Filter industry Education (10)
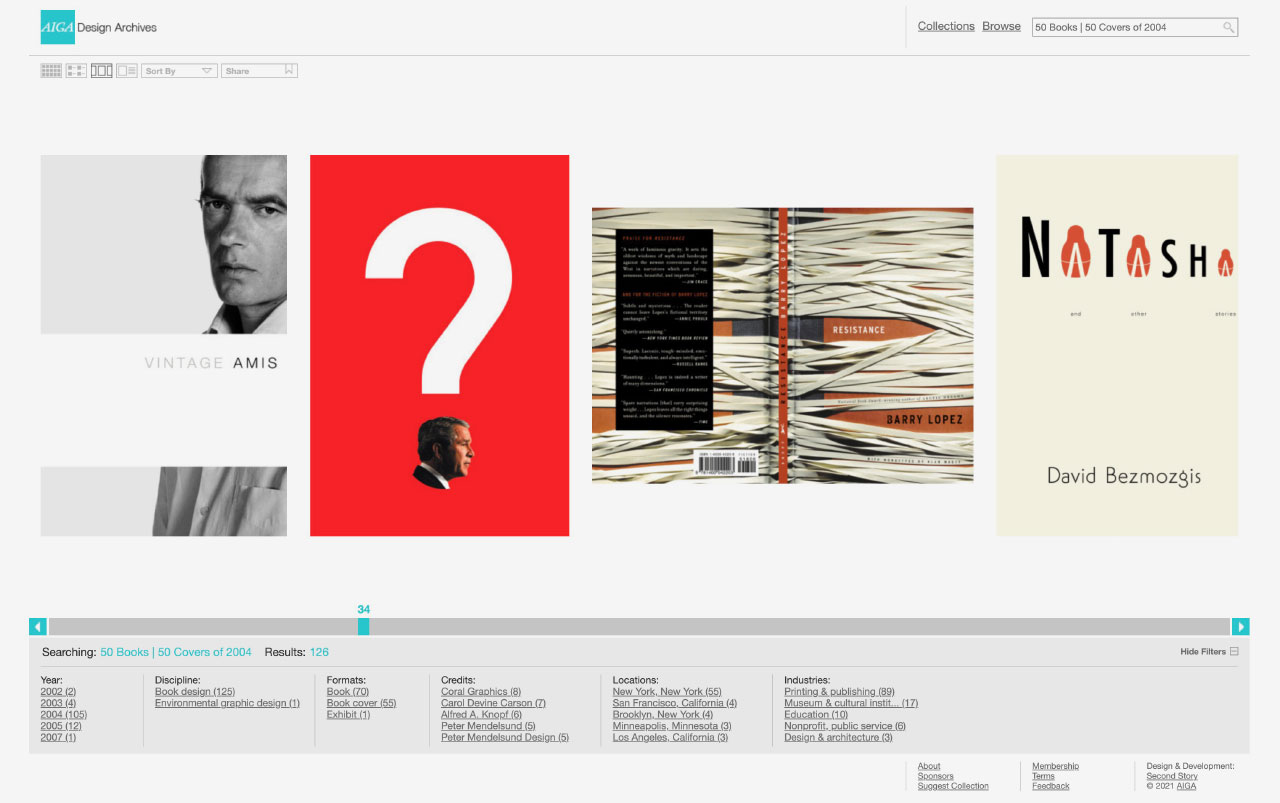The width and height of the screenshot is (1280, 803). (x=816, y=715)
